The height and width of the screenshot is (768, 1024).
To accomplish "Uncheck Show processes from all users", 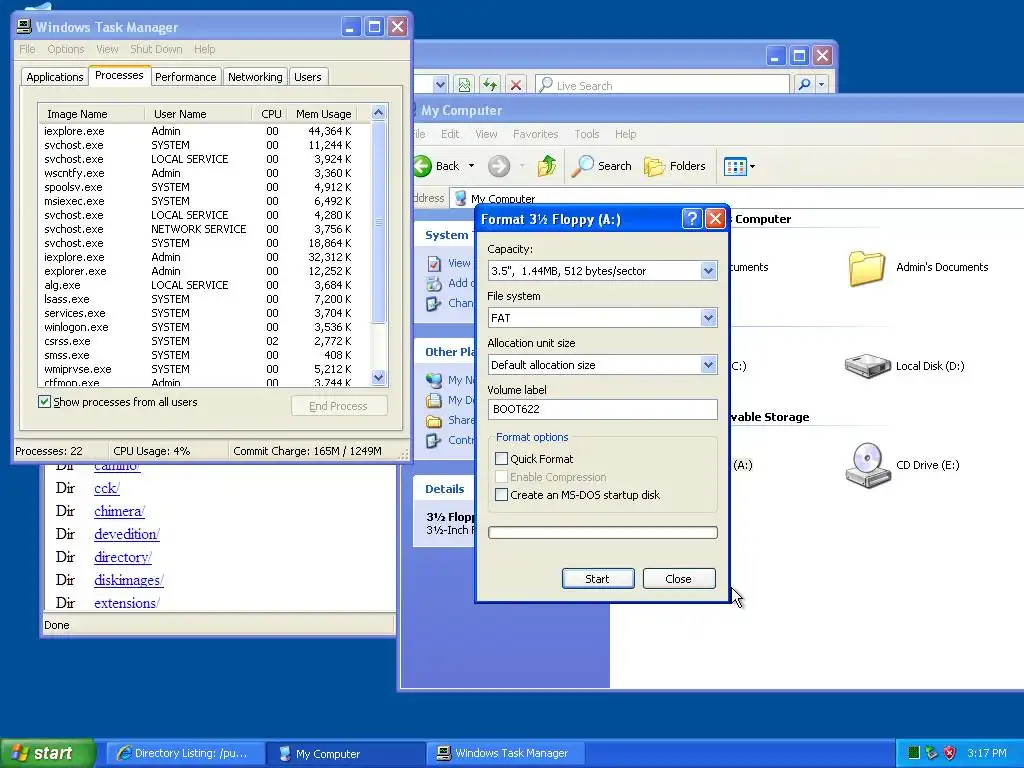I will (44, 402).
